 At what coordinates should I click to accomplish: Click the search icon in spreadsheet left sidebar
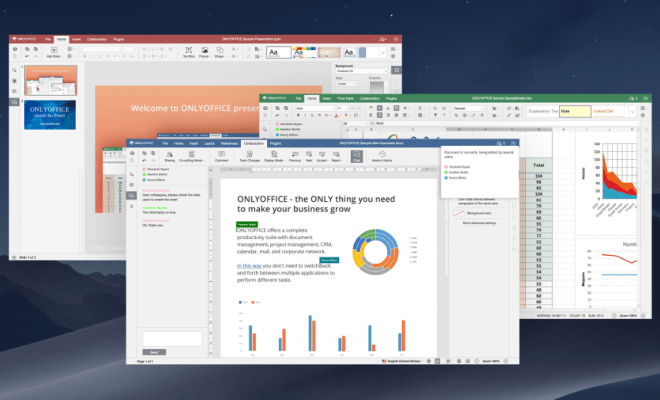(x=265, y=129)
